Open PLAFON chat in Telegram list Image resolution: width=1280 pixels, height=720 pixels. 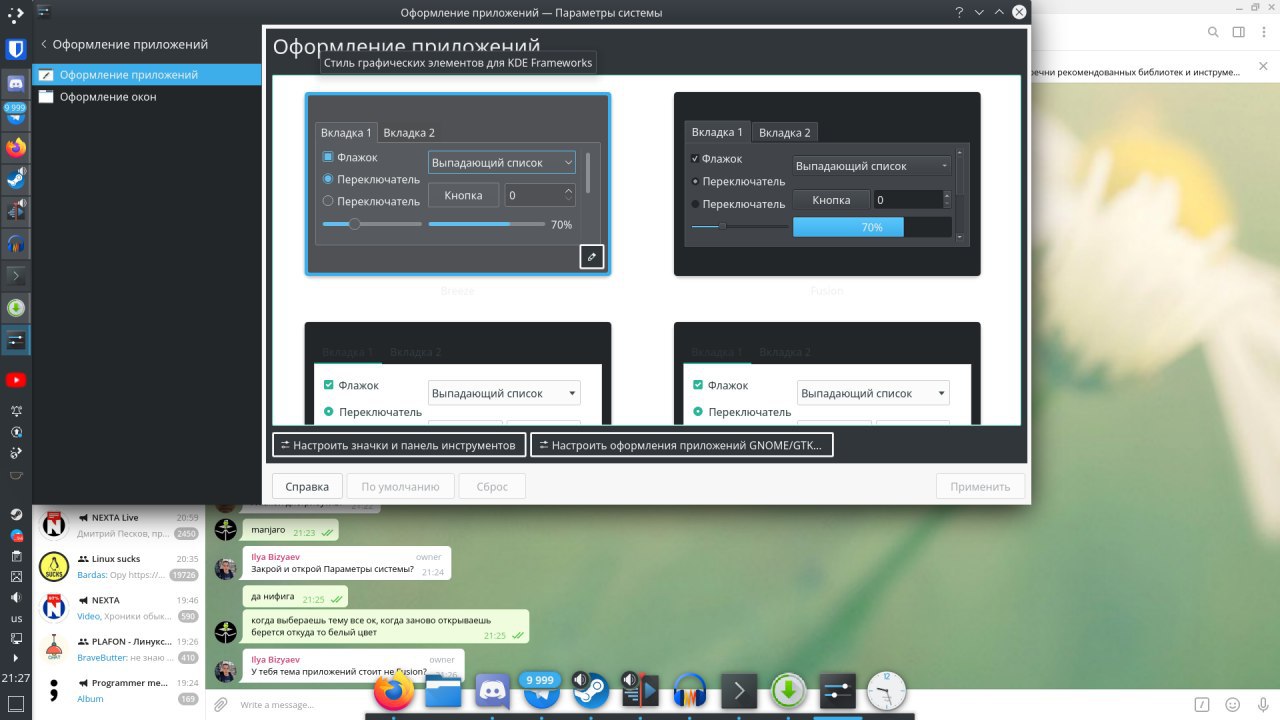118,649
